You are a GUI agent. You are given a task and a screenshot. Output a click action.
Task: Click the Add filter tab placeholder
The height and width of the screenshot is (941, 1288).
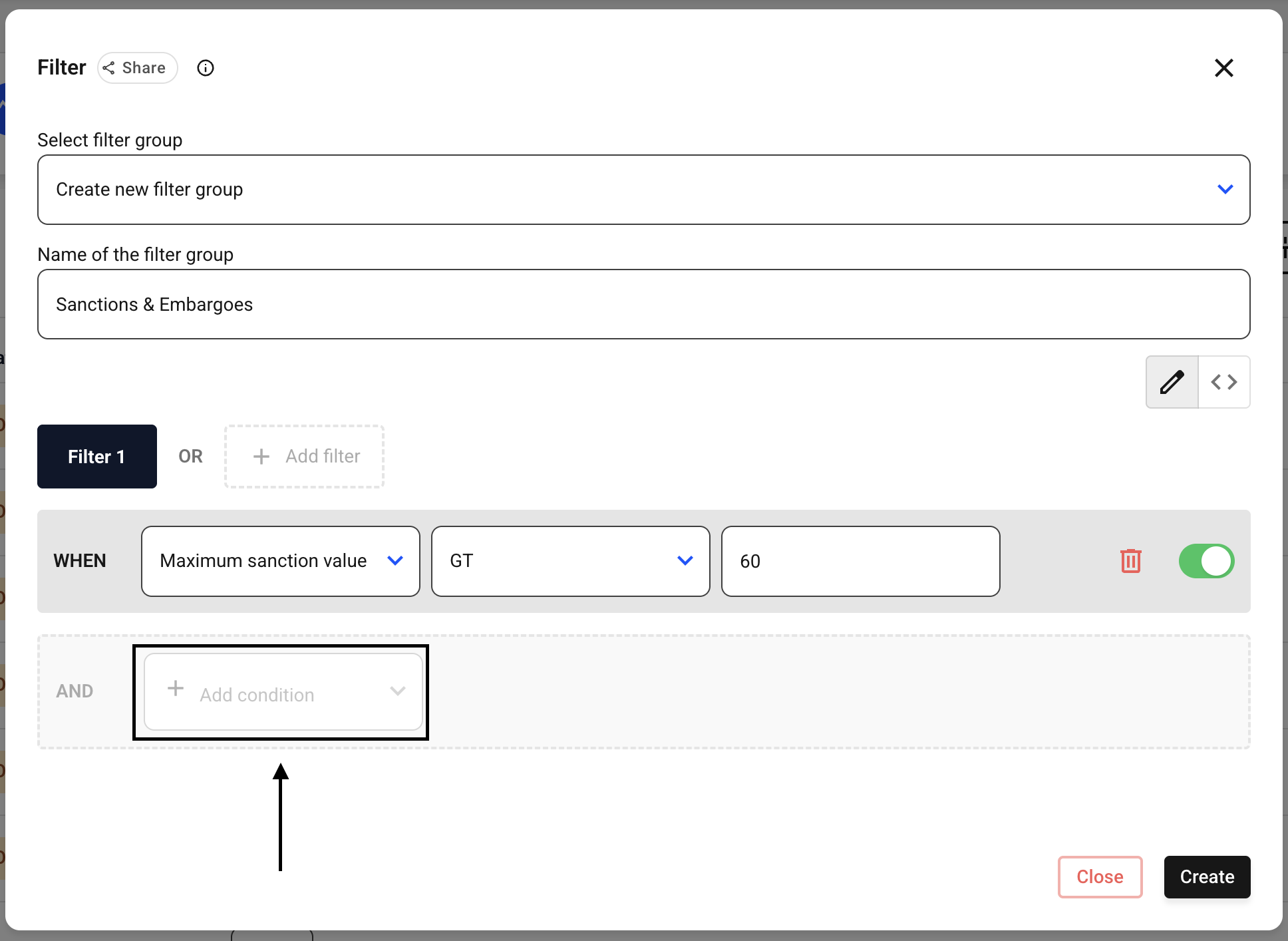[304, 457]
